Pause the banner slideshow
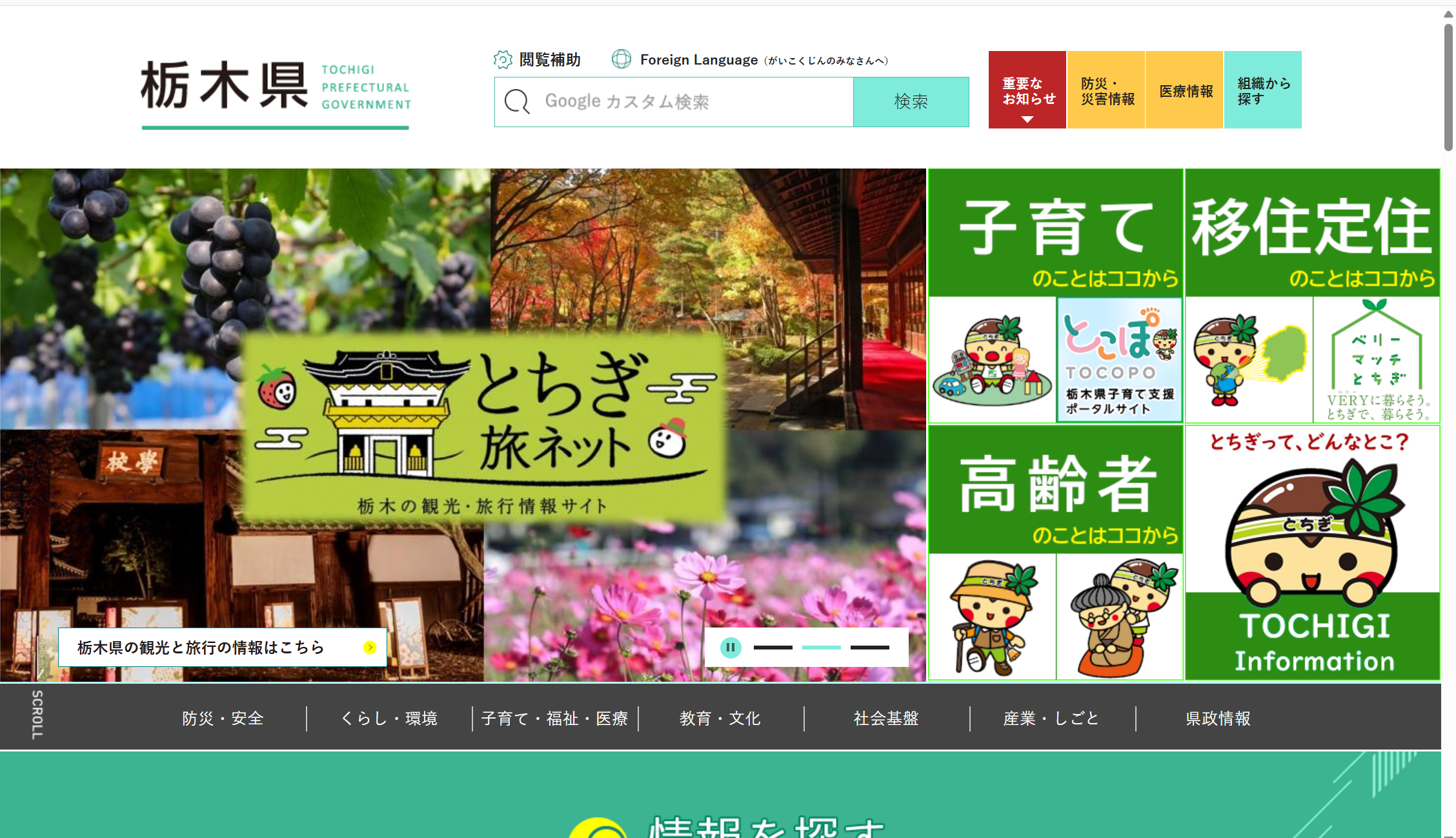 (731, 647)
